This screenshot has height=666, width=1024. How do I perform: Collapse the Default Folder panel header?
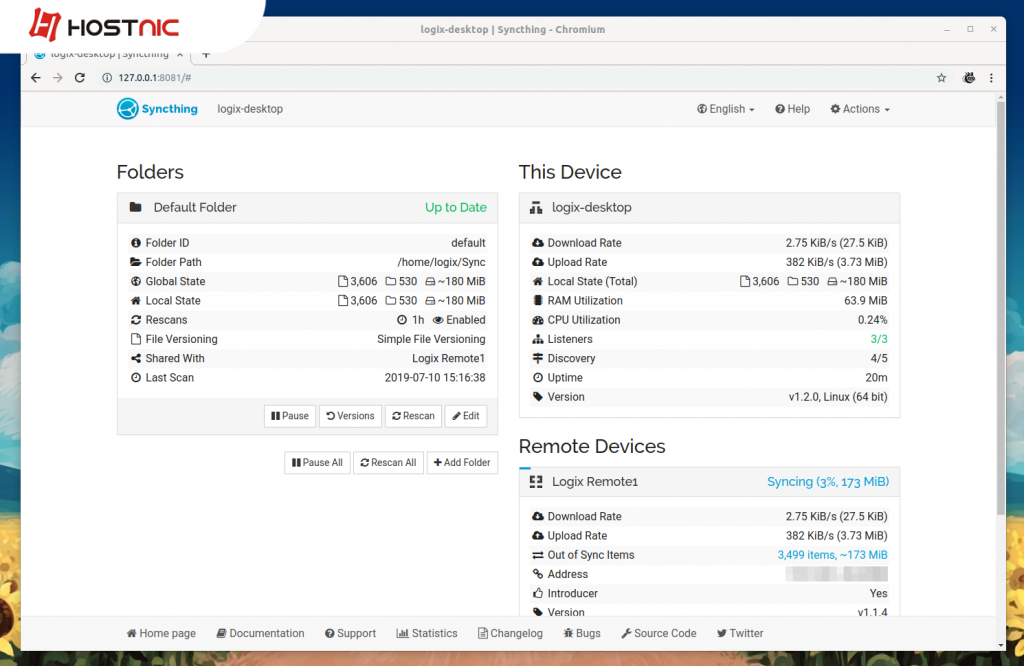[308, 208]
